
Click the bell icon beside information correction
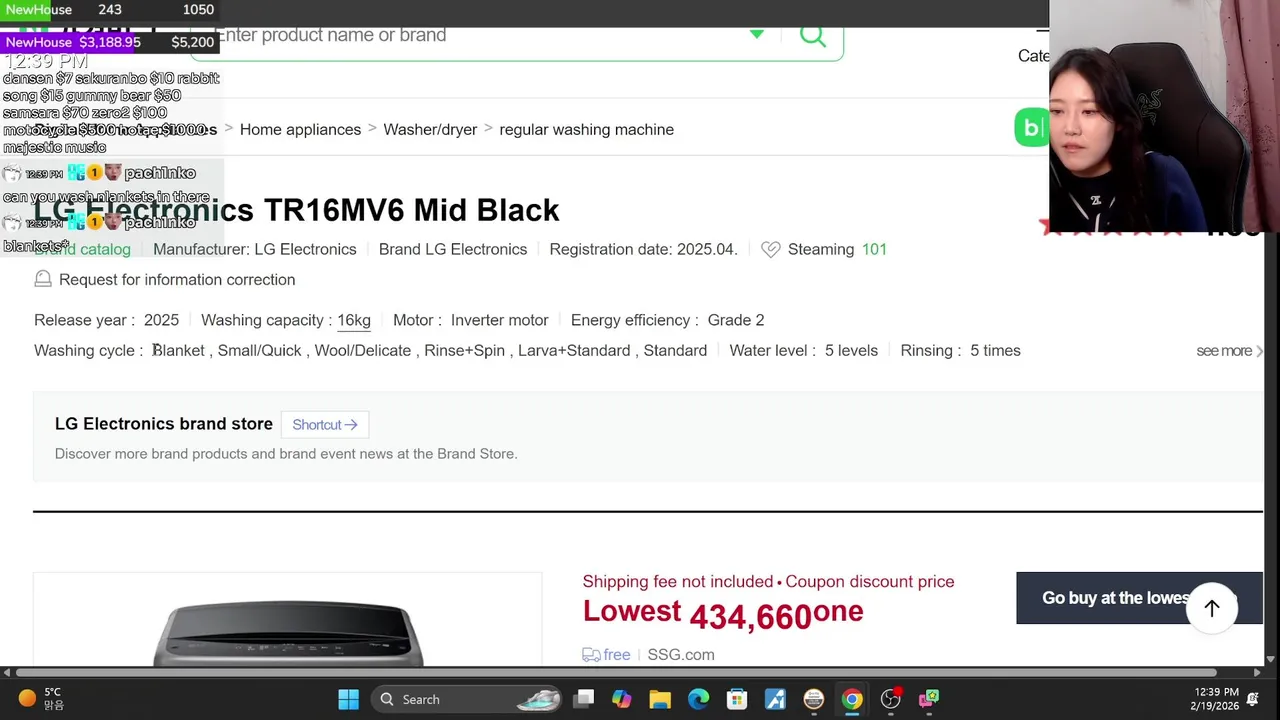(43, 279)
